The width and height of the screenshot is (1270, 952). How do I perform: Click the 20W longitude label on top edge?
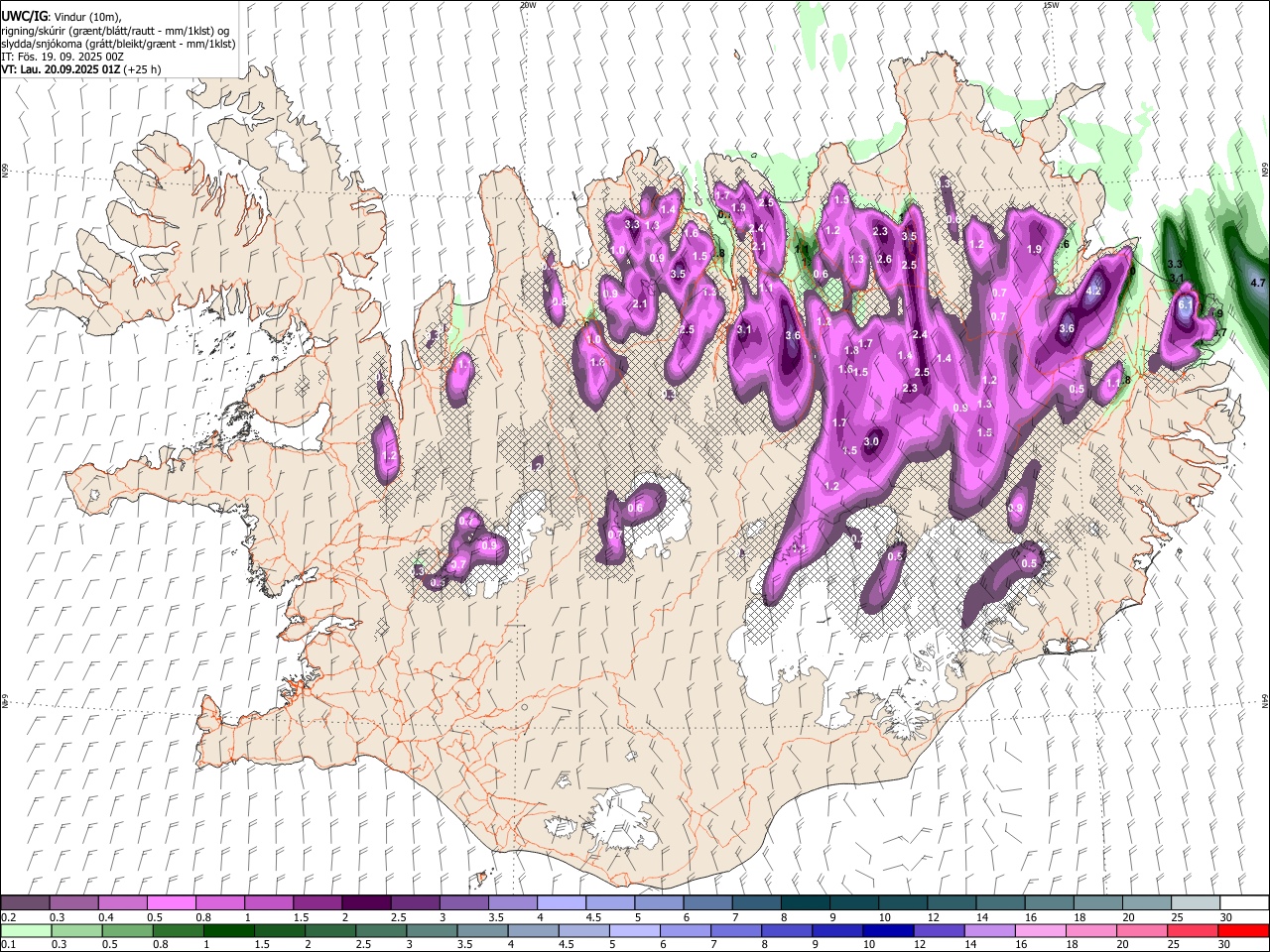(x=528, y=5)
